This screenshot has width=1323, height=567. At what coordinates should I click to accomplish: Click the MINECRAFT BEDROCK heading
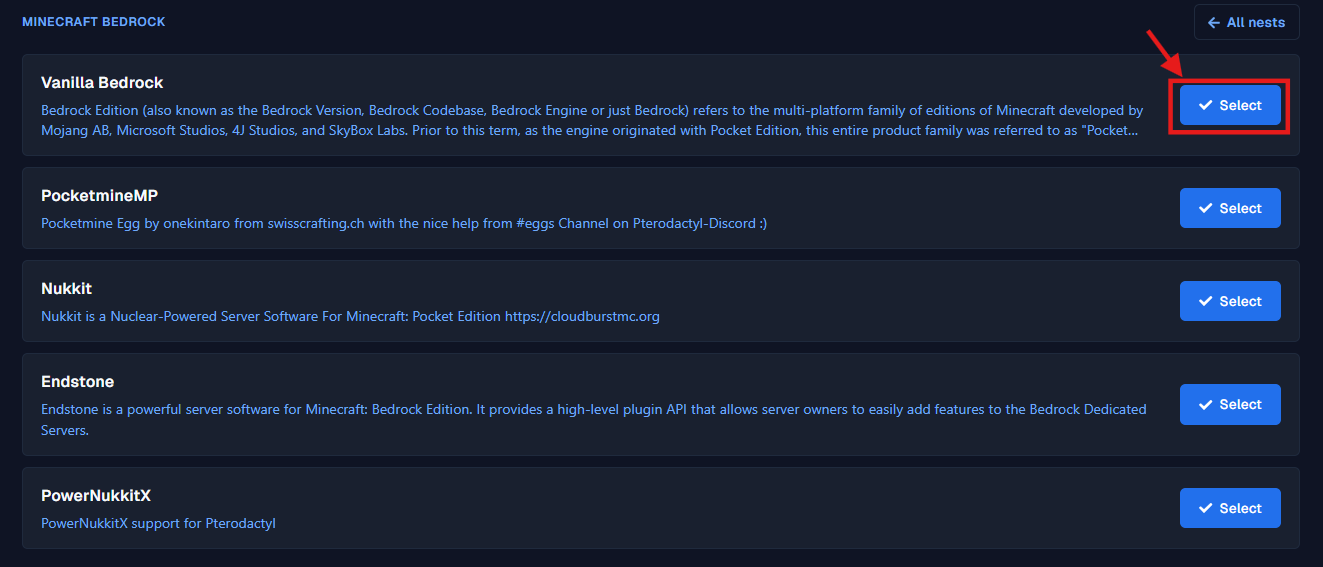[94, 21]
